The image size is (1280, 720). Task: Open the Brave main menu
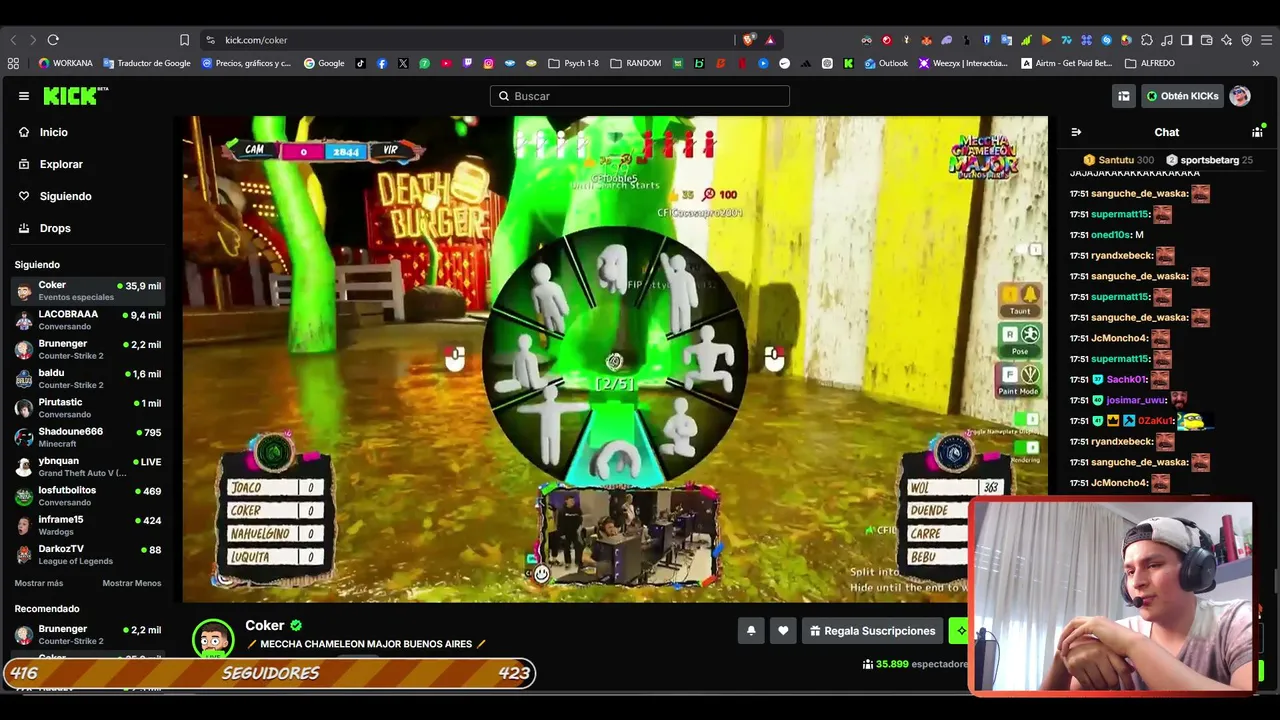click(x=1267, y=40)
